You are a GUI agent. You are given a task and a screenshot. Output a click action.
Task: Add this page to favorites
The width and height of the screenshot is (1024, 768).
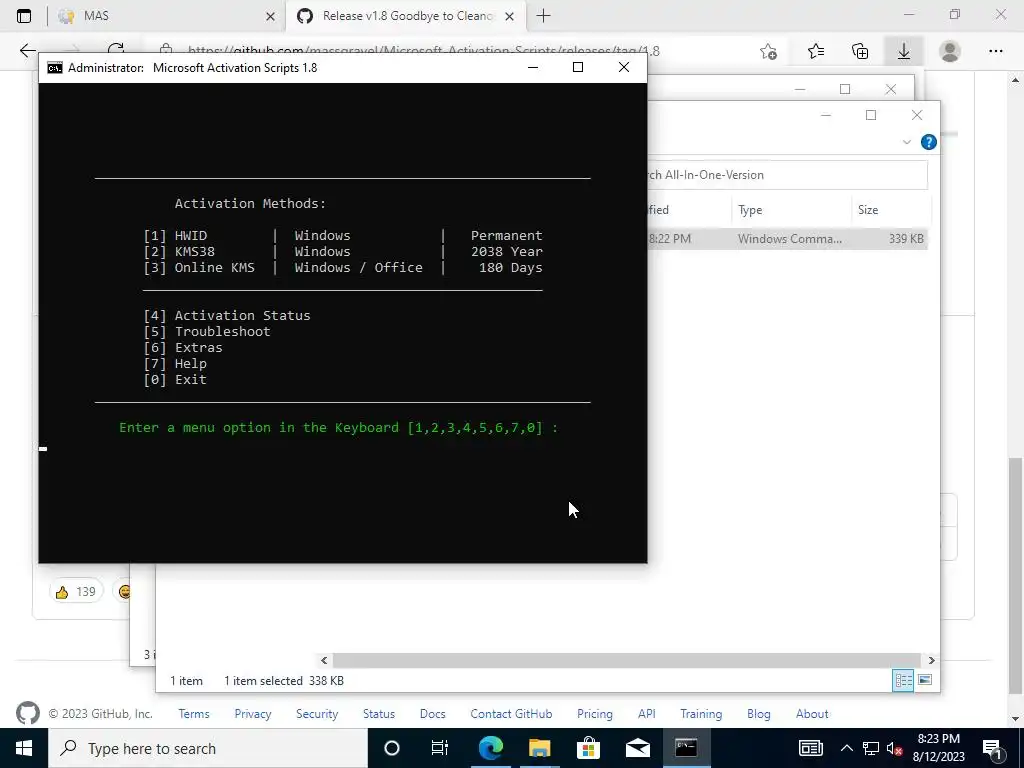point(769,51)
